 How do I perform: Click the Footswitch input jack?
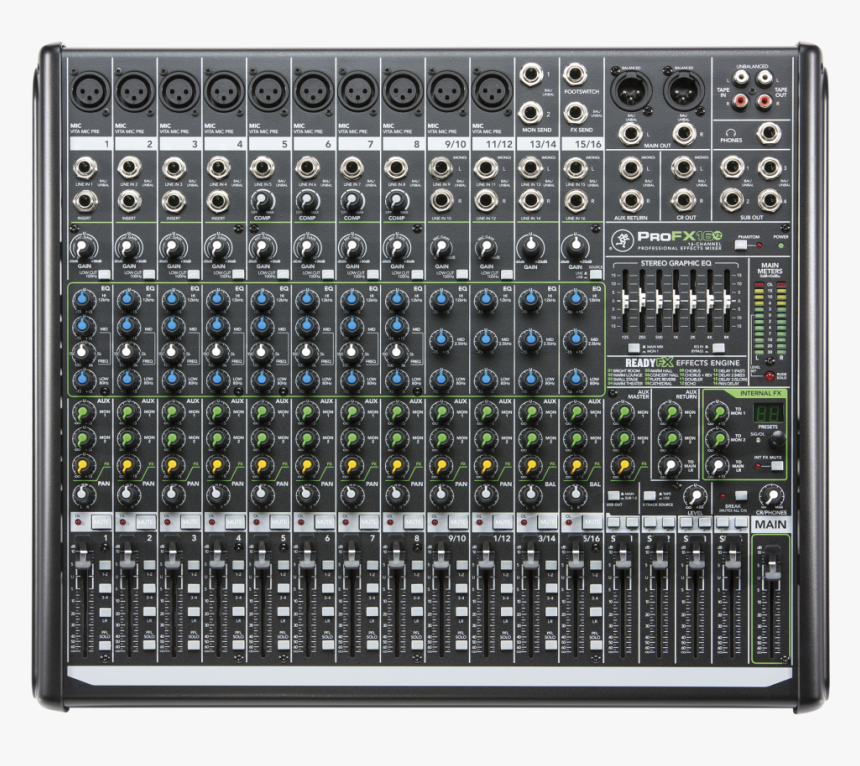(576, 74)
